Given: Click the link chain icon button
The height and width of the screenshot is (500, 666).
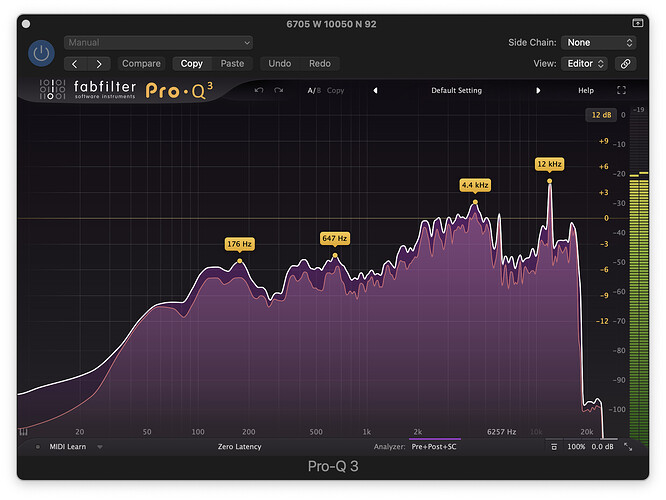Looking at the screenshot, I should point(625,63).
